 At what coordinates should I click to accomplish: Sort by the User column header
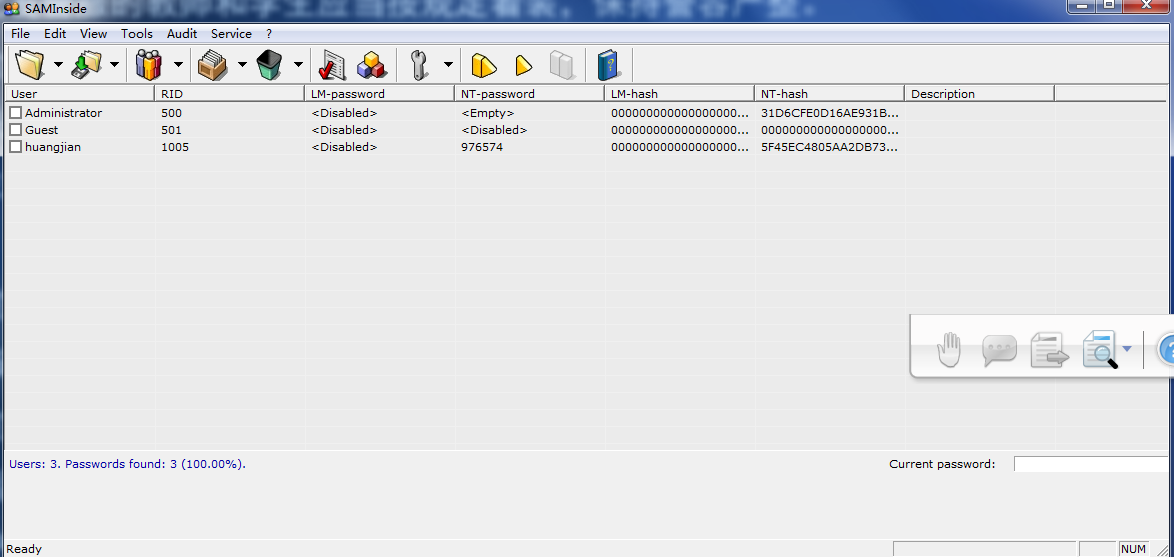[x=79, y=94]
